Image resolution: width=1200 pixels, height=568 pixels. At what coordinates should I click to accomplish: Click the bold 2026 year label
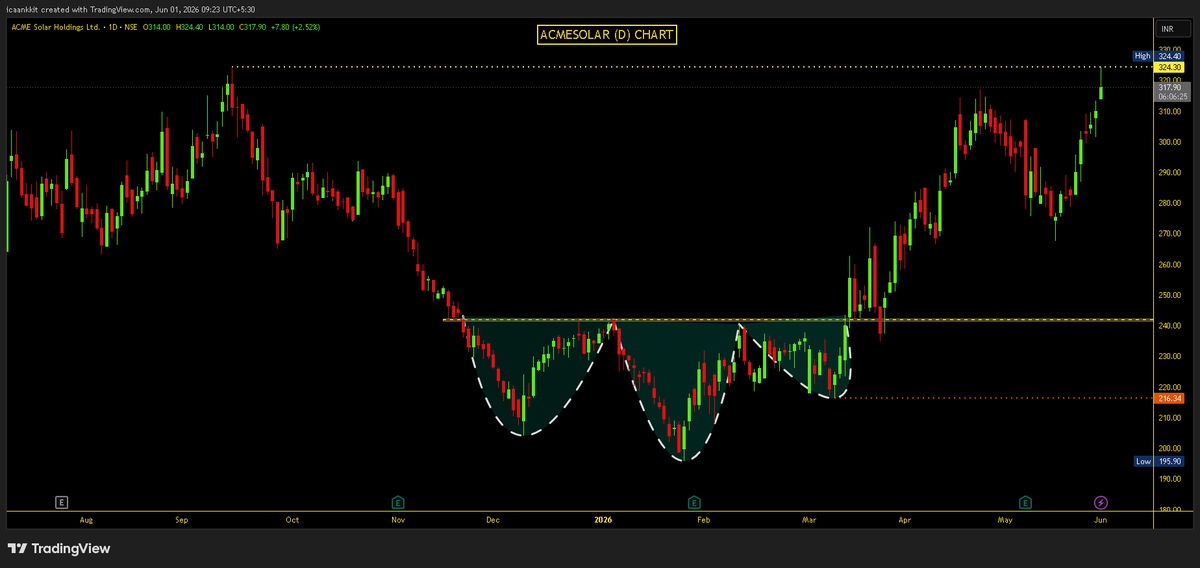click(x=603, y=520)
